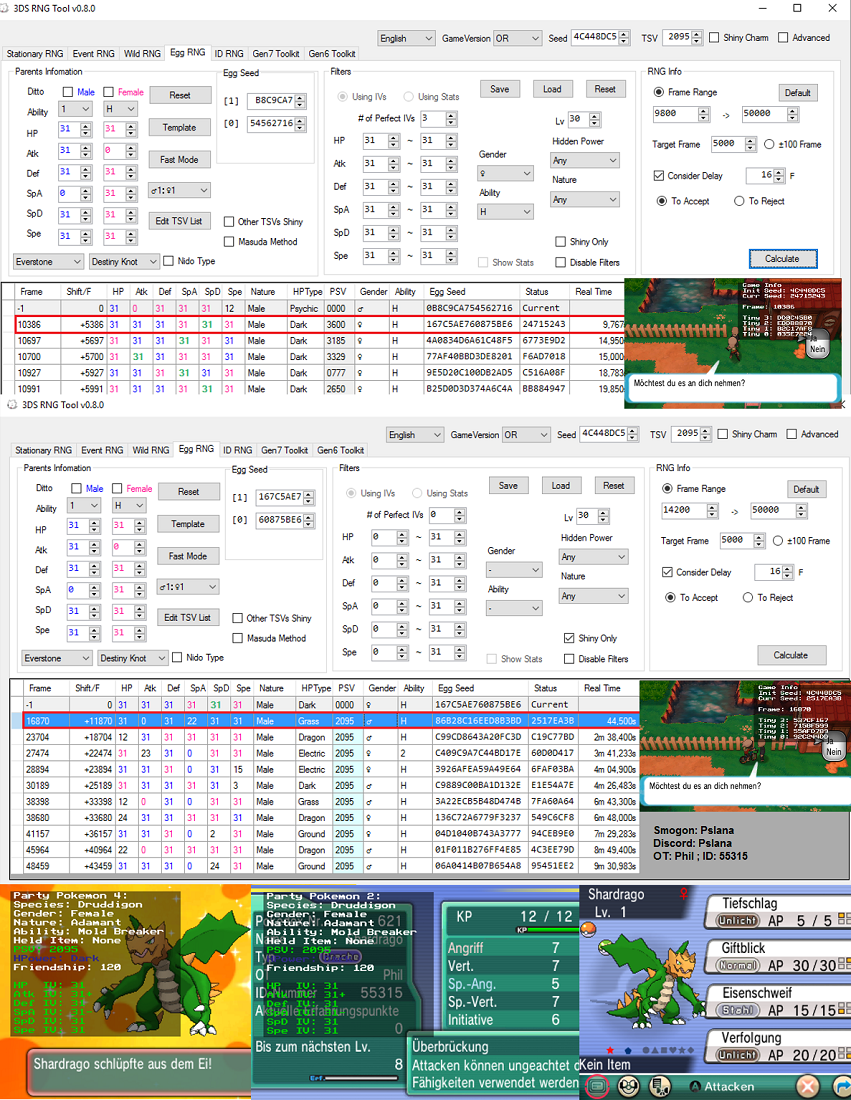
Task: Open the Nature dropdown in the lower window
Action: [594, 596]
